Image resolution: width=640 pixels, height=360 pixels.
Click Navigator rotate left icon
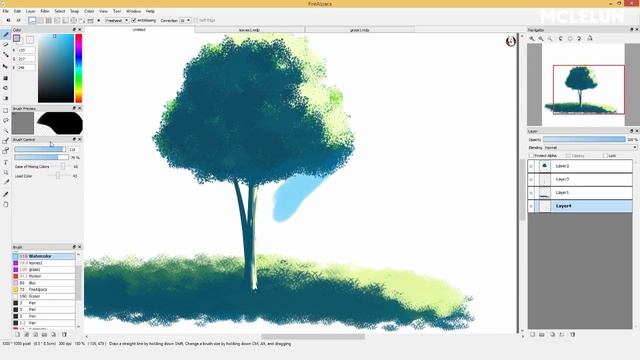561,38
